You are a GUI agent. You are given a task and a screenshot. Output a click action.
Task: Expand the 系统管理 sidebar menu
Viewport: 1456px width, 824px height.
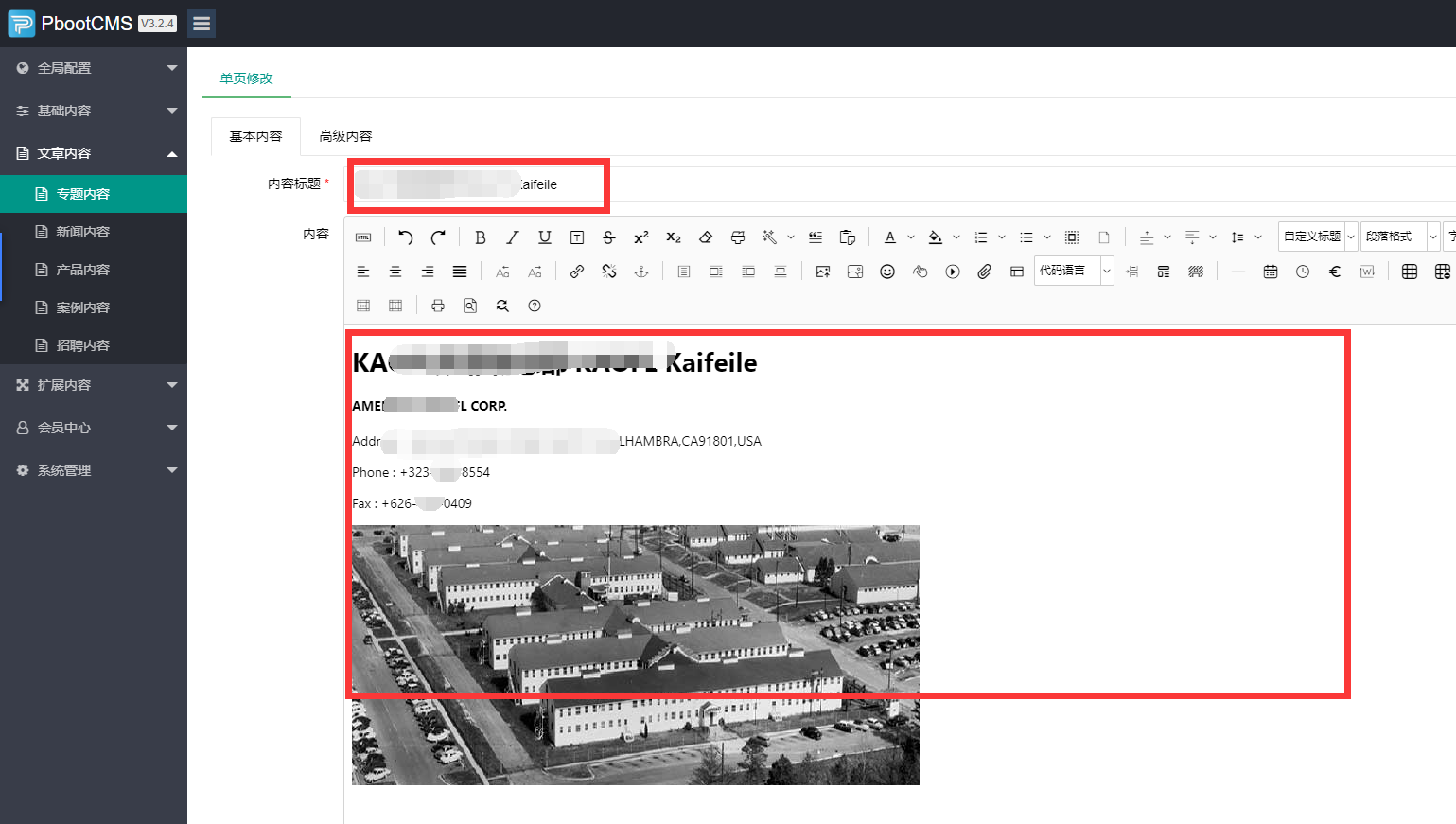94,470
